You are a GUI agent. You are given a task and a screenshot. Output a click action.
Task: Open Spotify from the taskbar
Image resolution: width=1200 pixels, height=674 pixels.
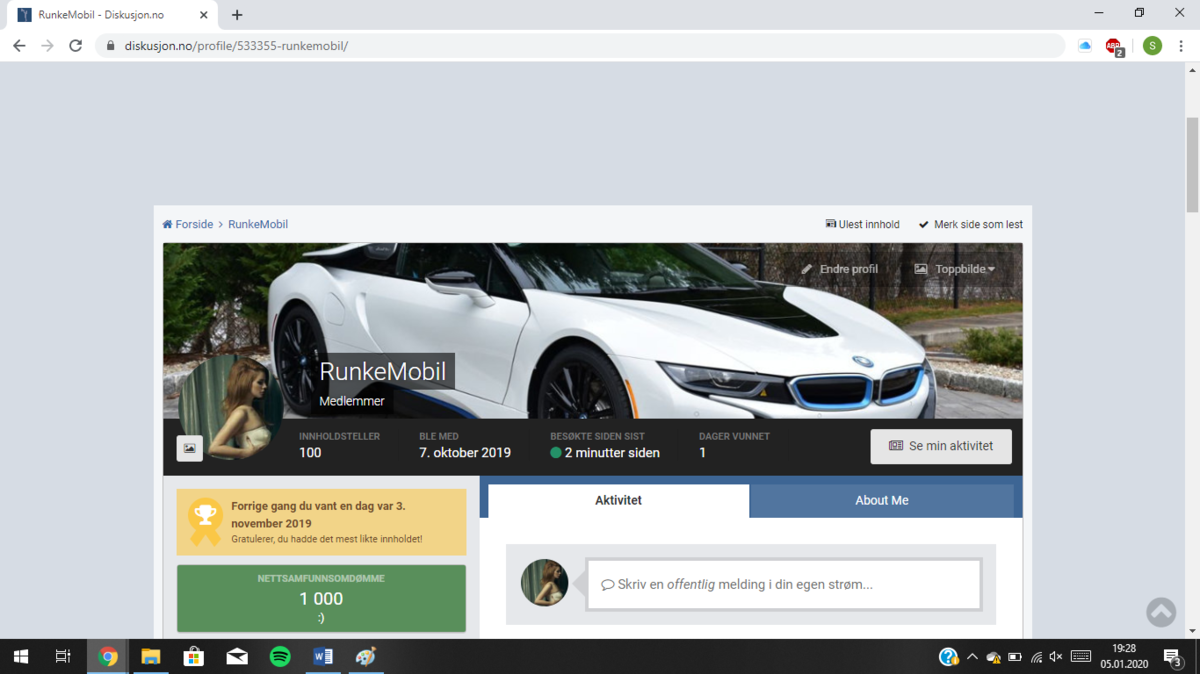point(280,657)
